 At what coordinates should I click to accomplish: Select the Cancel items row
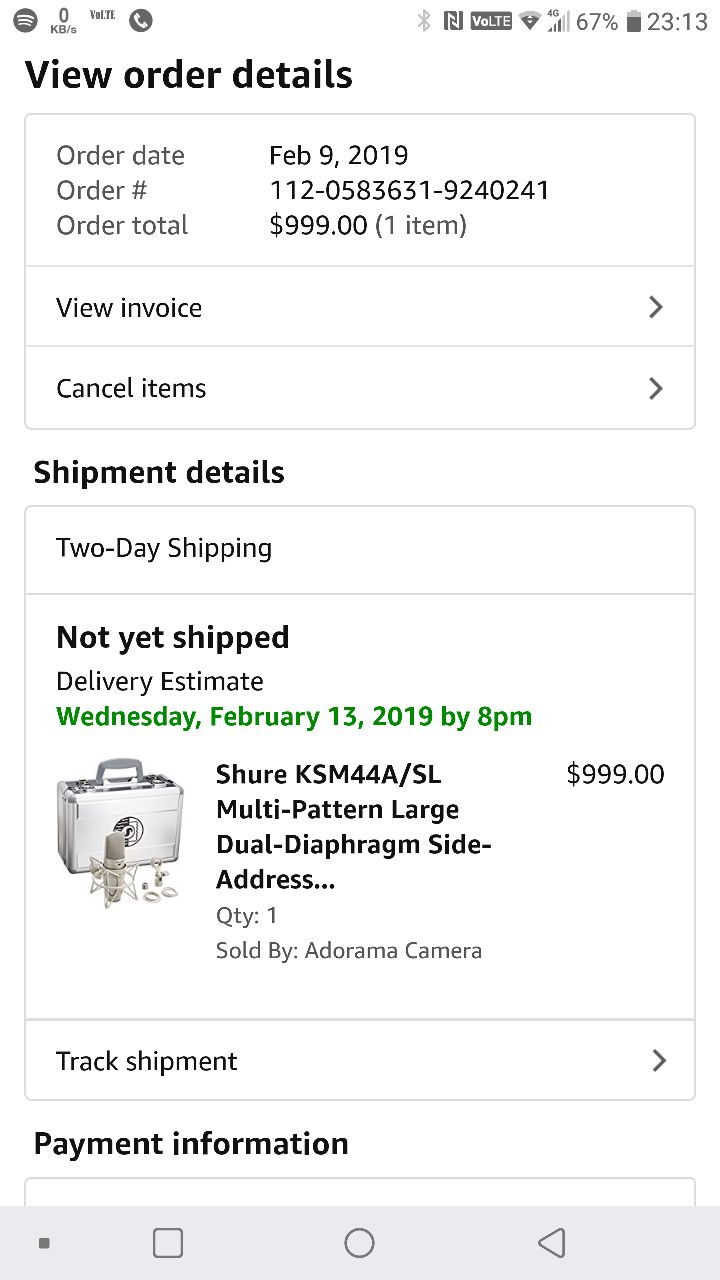(360, 388)
